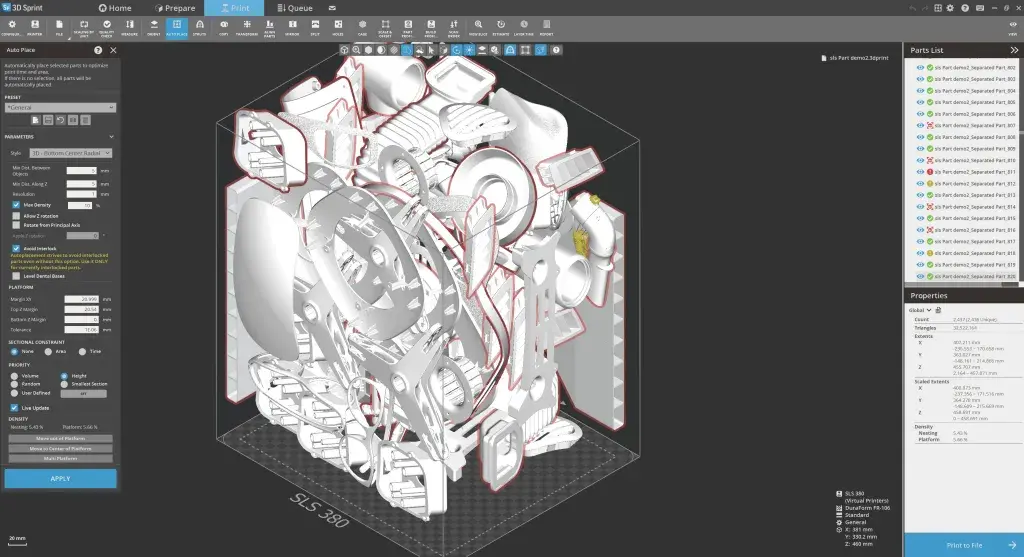Click the Top Z Margin input field

[x=82, y=310]
